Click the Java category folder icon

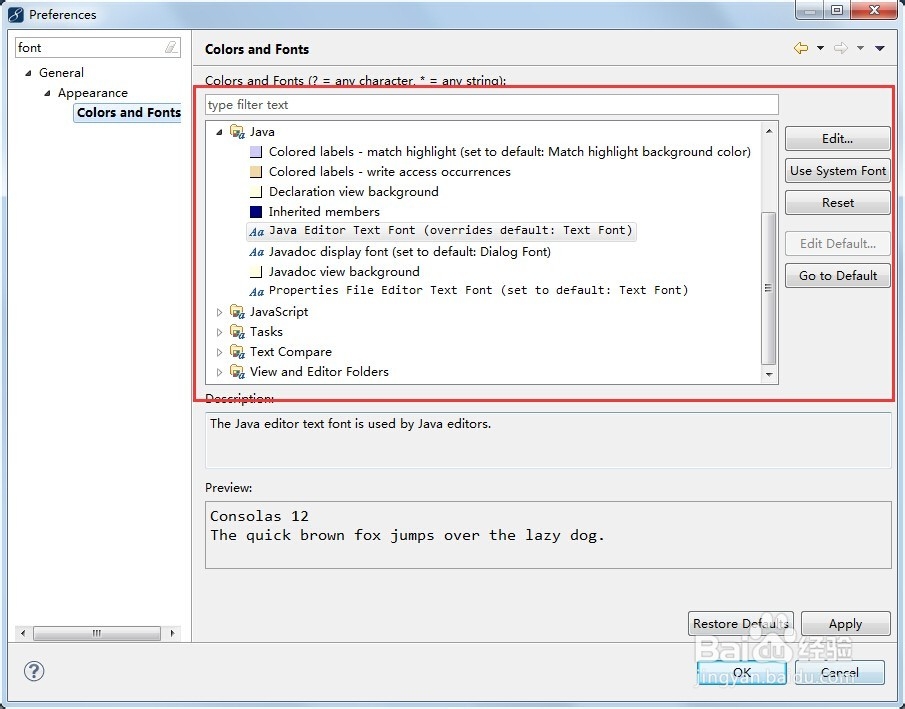tap(237, 131)
